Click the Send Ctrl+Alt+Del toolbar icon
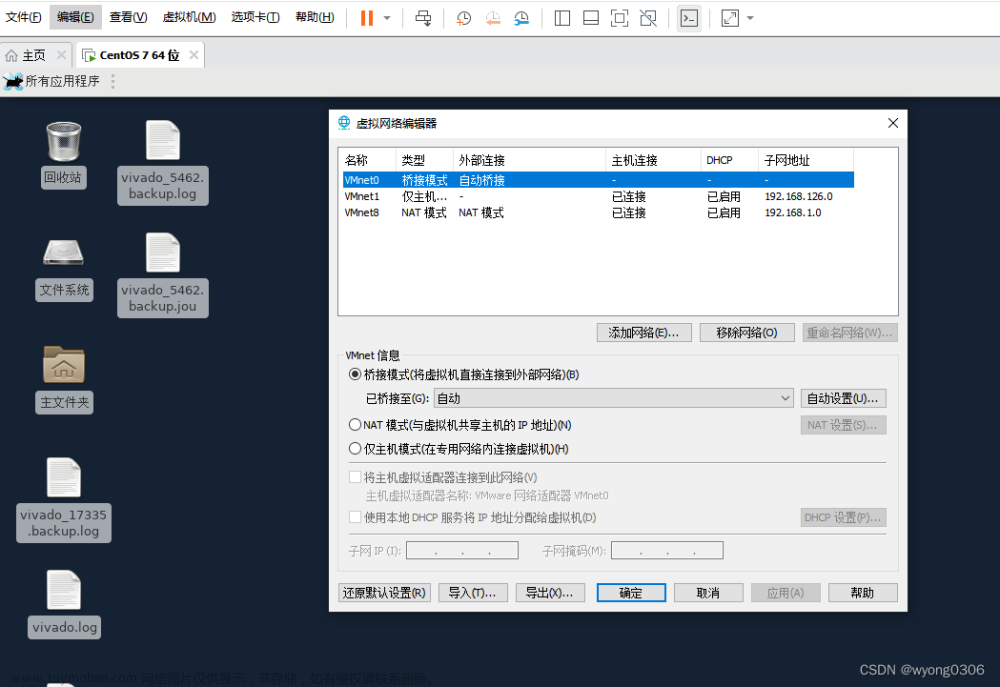The height and width of the screenshot is (687, 1000). coord(423,18)
